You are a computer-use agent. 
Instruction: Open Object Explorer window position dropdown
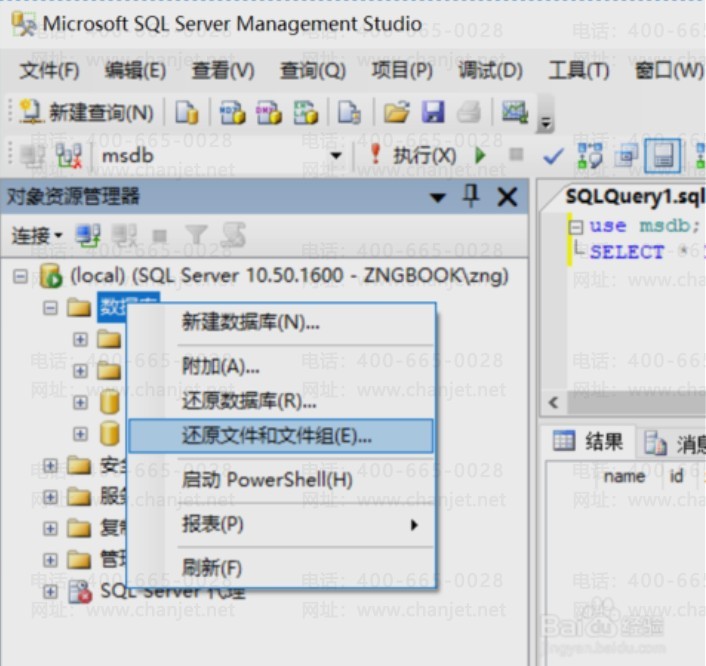click(x=437, y=197)
